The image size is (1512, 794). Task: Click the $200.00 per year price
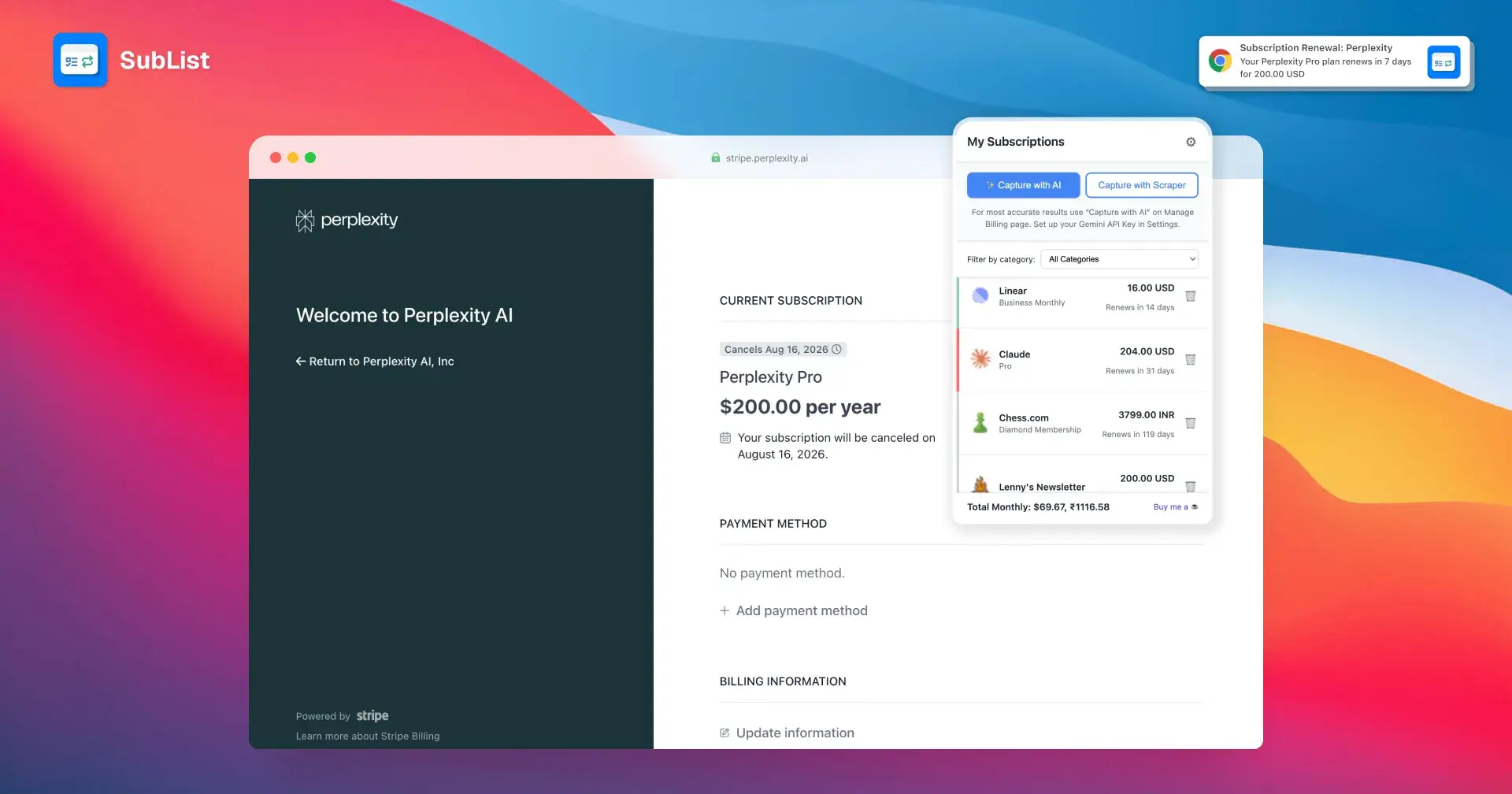tap(799, 407)
